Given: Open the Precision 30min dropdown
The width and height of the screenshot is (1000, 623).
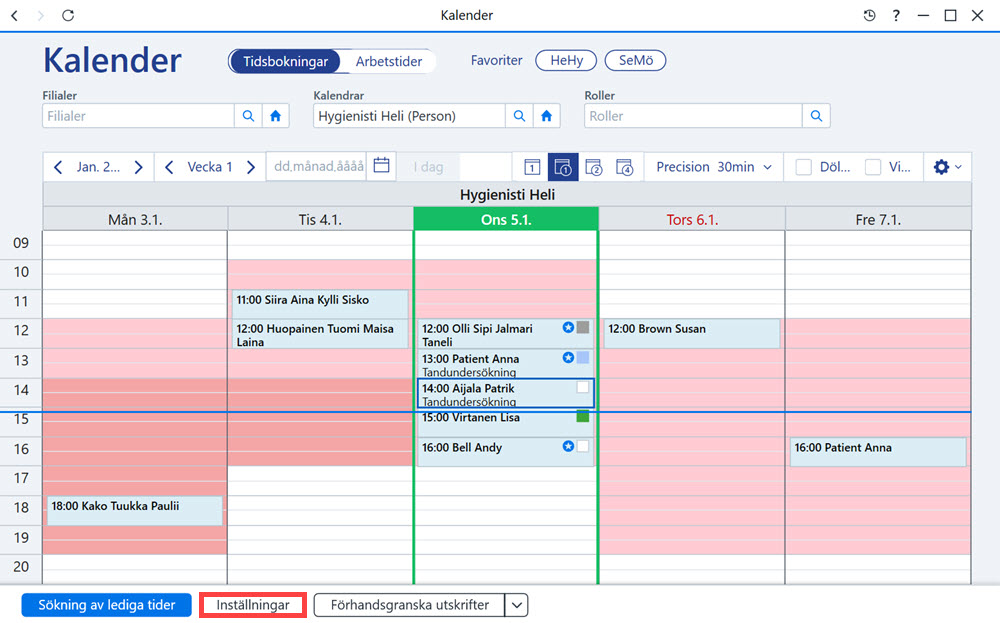Looking at the screenshot, I should 714,167.
